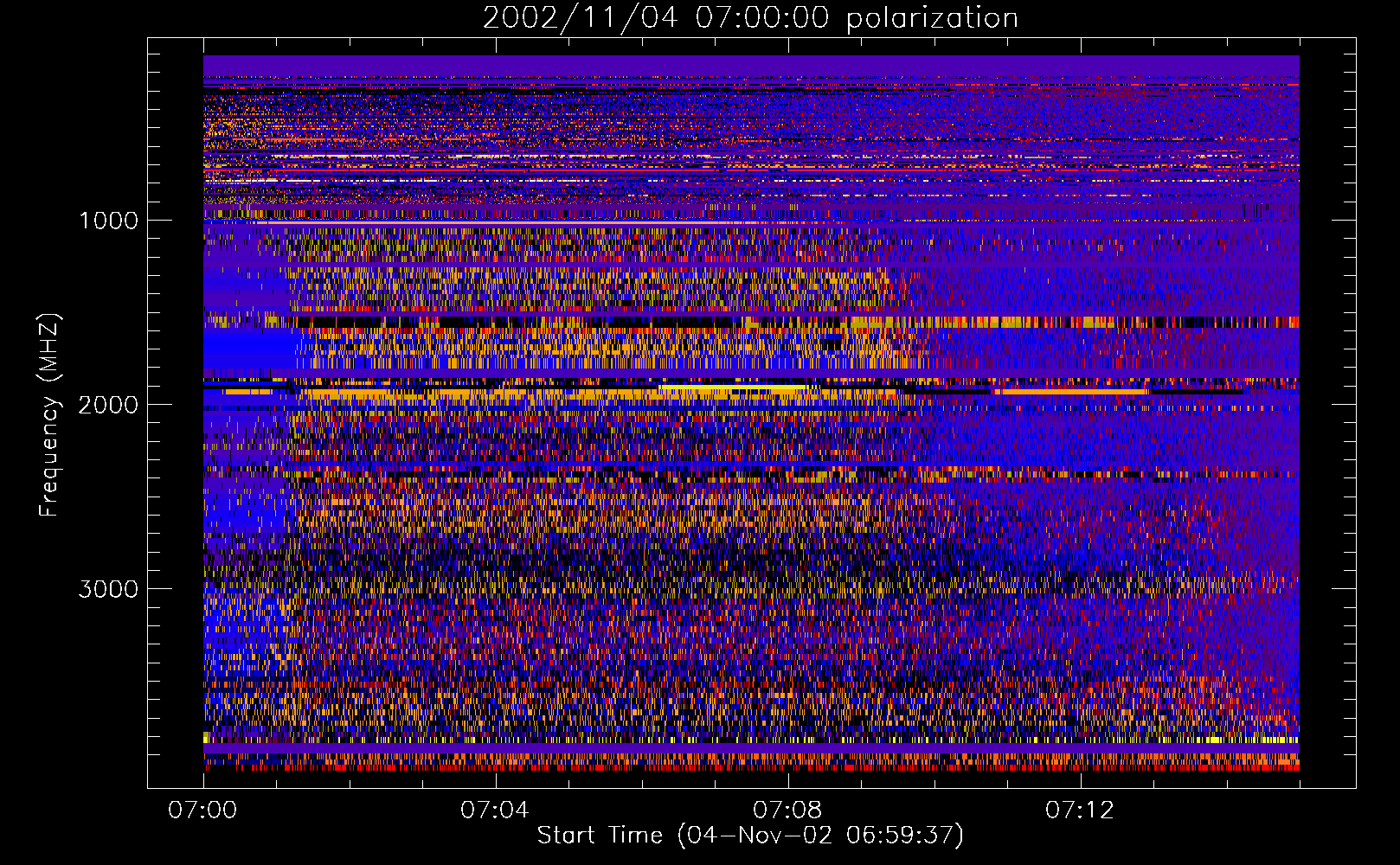
Task: Click the 07:12 time tick label
Action: click(1080, 810)
